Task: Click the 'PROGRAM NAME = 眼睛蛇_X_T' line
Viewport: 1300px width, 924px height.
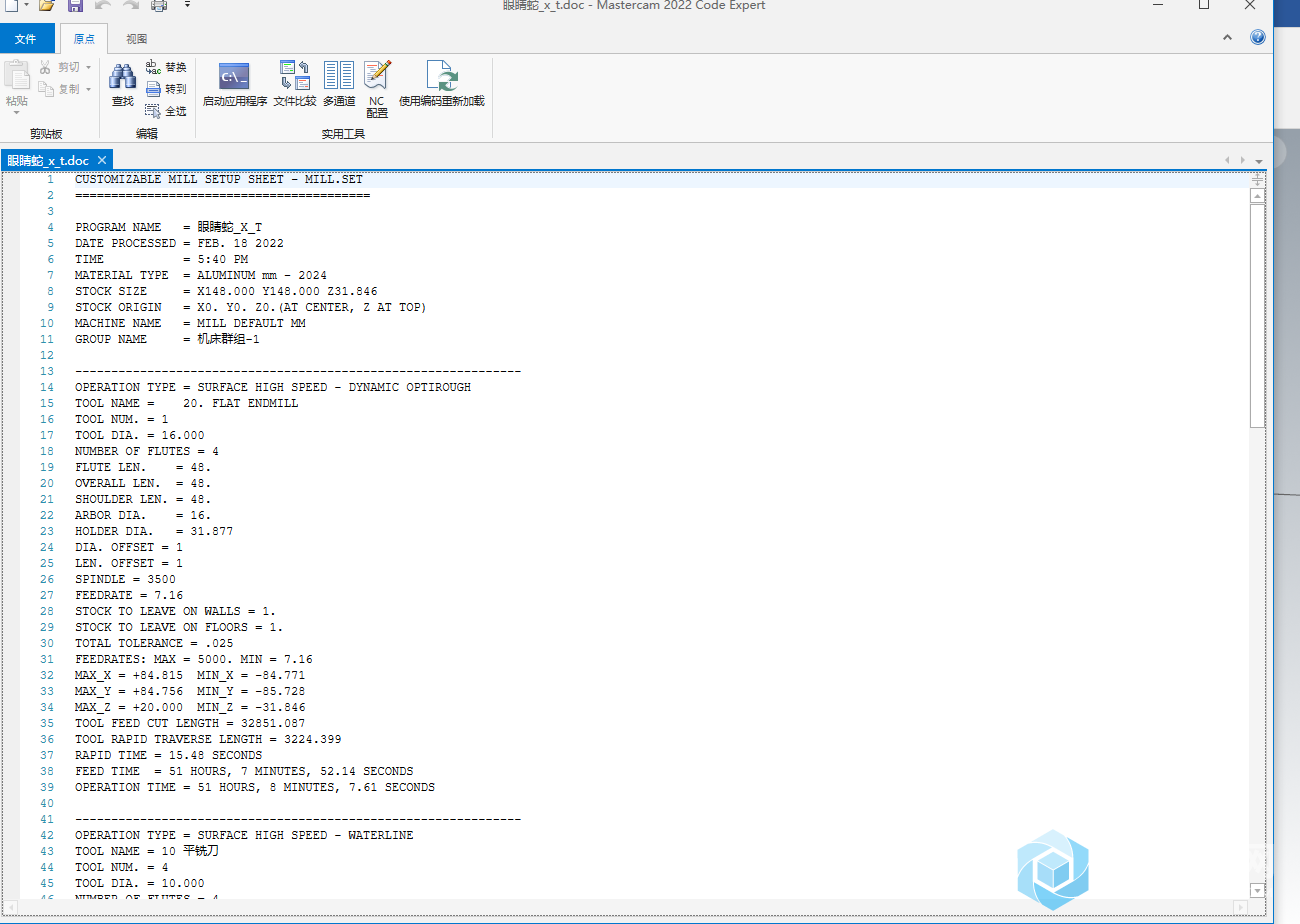Action: tap(168, 227)
